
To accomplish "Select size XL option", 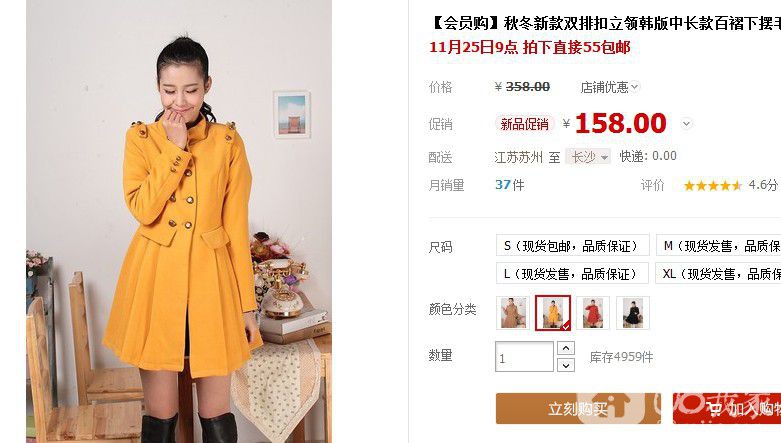I will pos(718,273).
